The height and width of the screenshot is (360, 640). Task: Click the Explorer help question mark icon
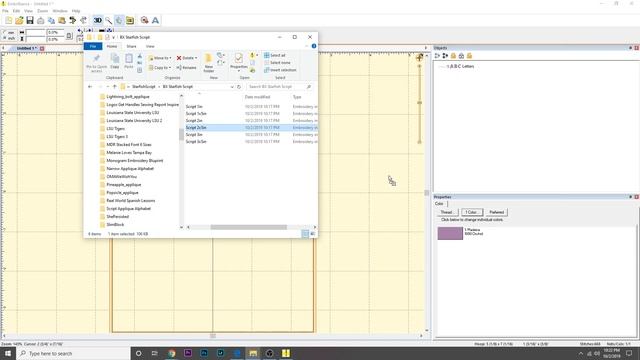(314, 46)
